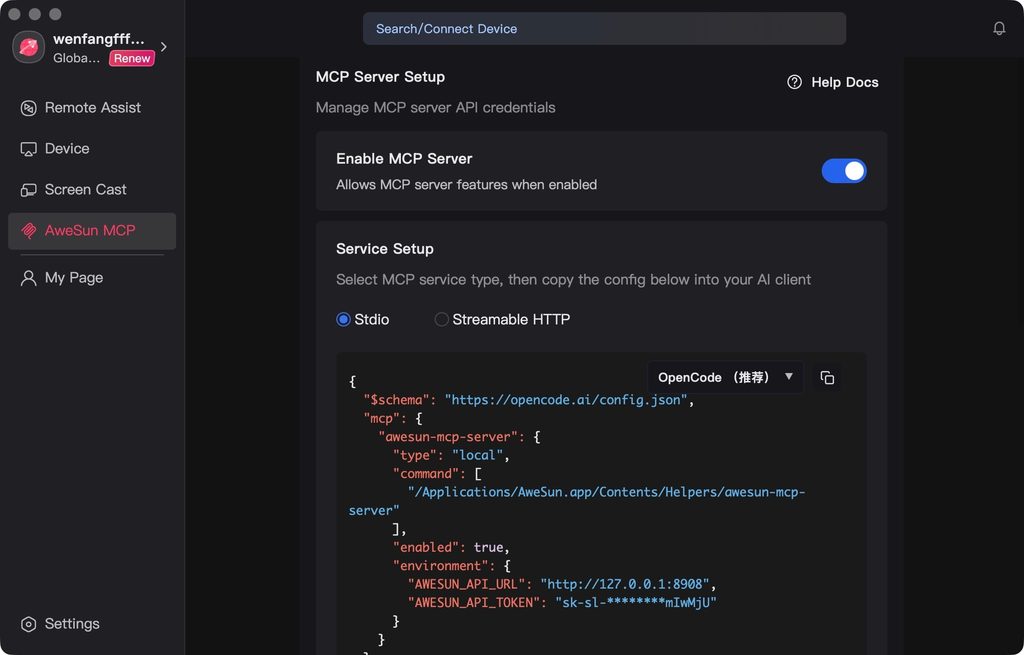The width and height of the screenshot is (1024, 655).
Task: Copy the config with the copy icon
Action: coord(827,377)
